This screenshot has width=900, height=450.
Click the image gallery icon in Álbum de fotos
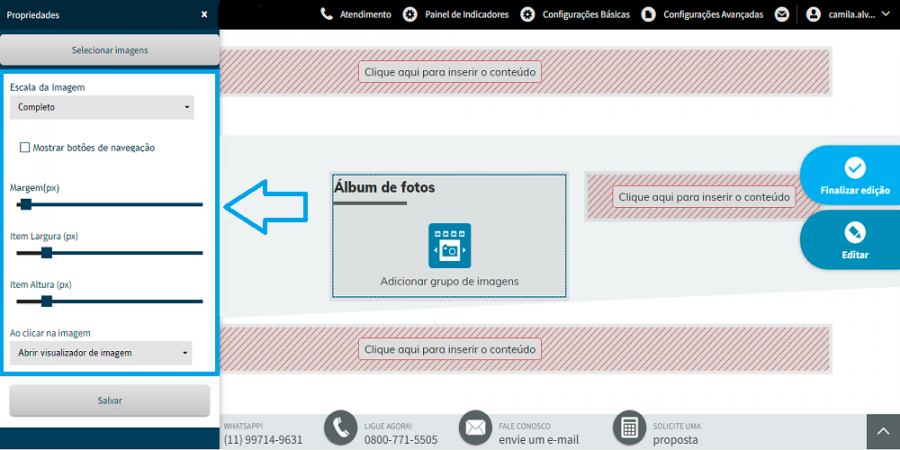[449, 246]
